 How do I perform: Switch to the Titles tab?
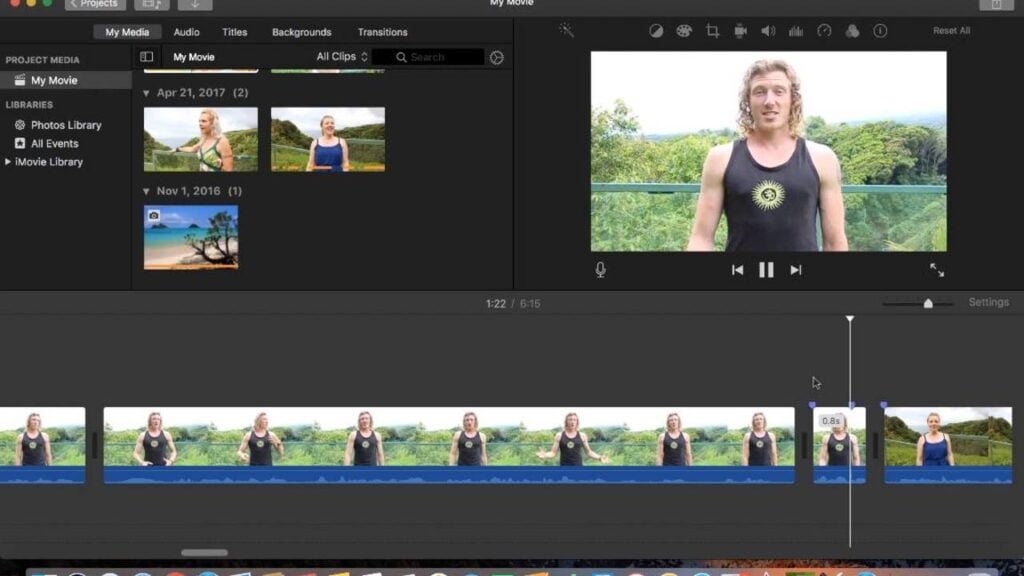(235, 32)
